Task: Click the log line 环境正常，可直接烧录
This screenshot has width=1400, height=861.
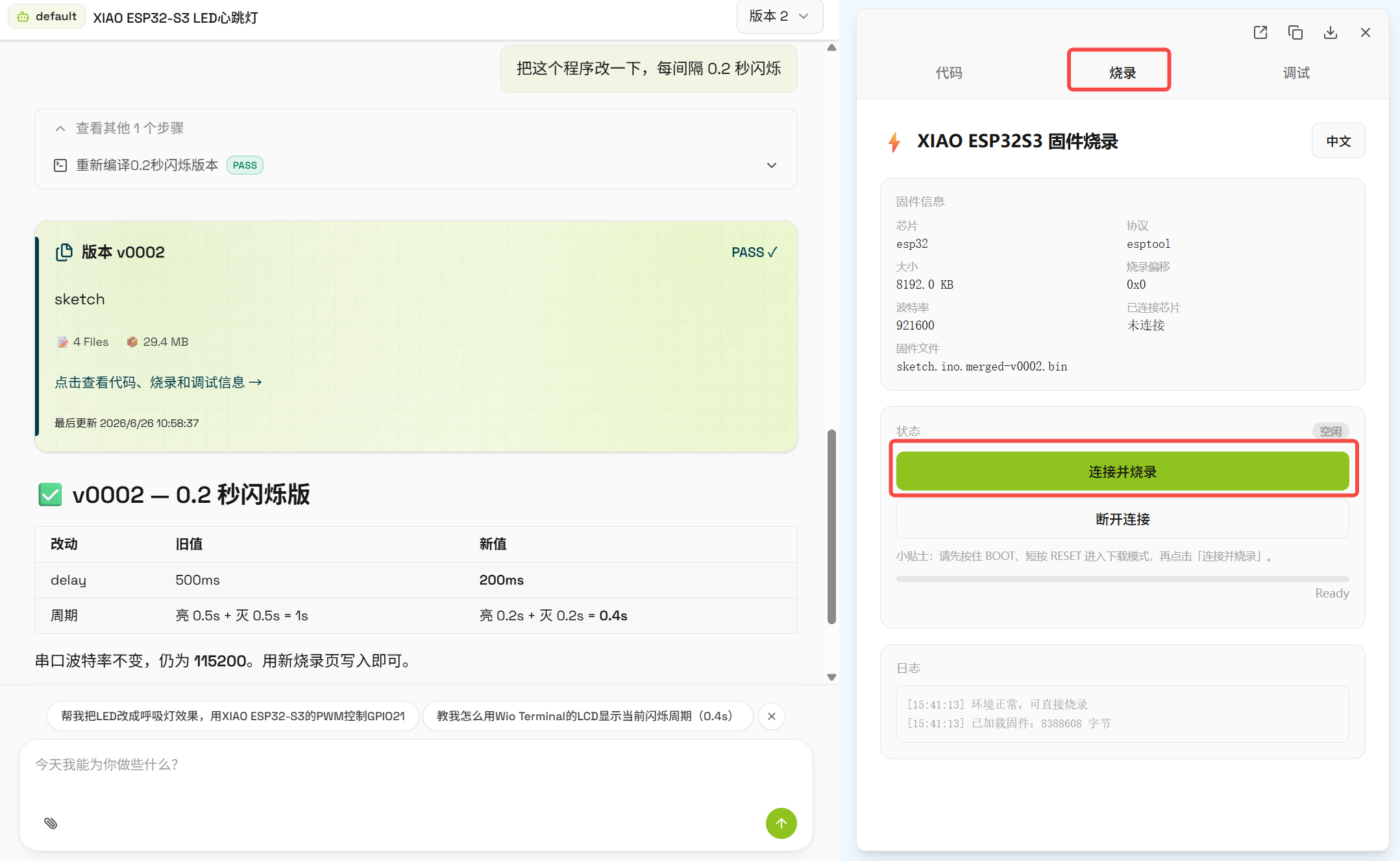Action: pyautogui.click(x=997, y=705)
